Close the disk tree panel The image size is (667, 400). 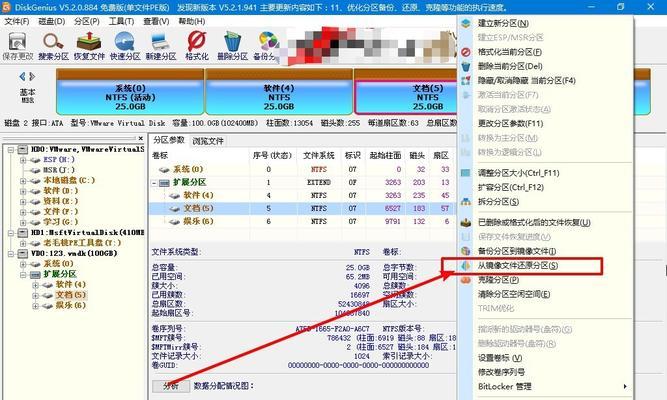pyautogui.click(x=141, y=138)
